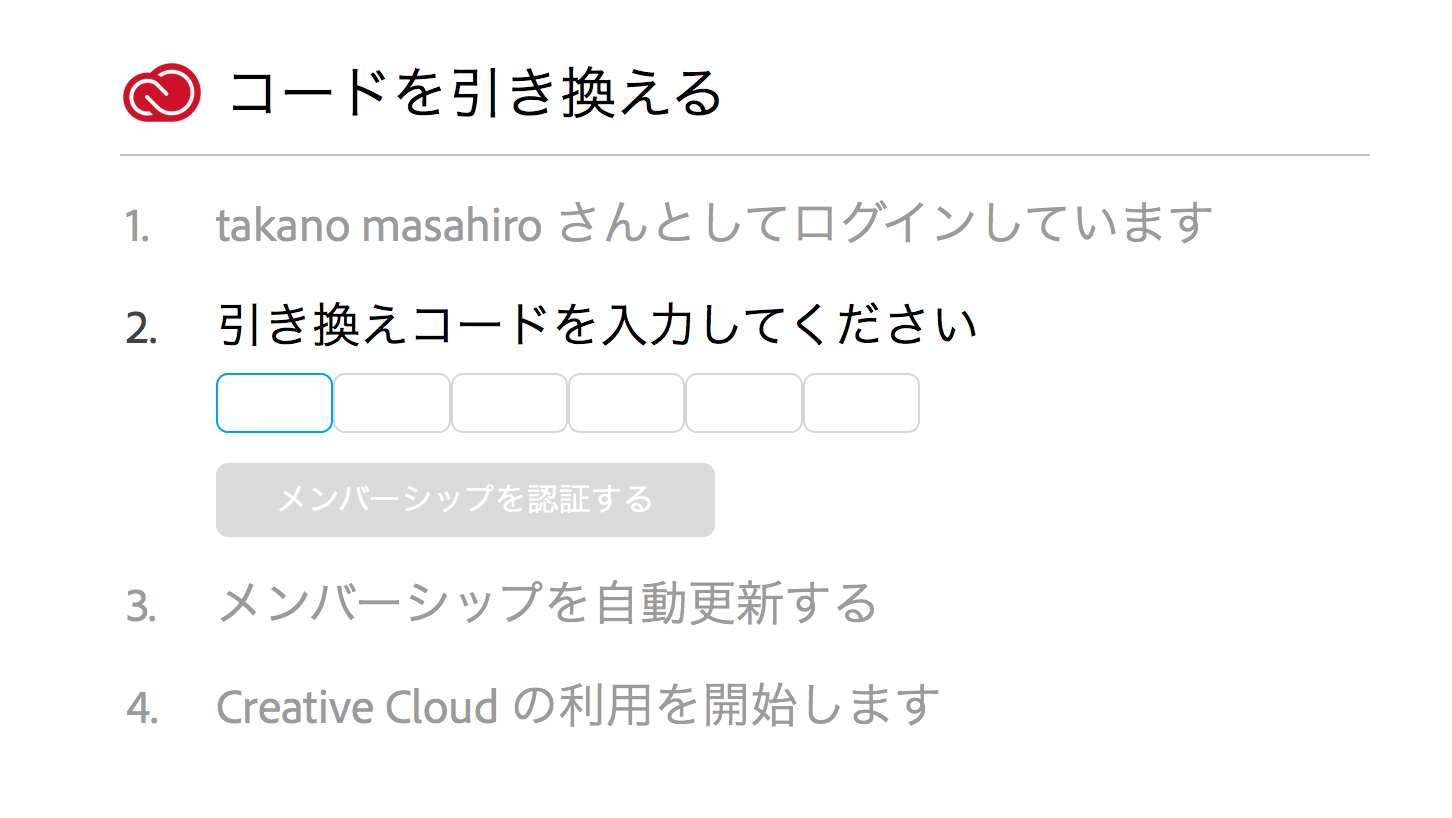The width and height of the screenshot is (1452, 818).
Task: Select the second redemption code input box
Action: [392, 403]
